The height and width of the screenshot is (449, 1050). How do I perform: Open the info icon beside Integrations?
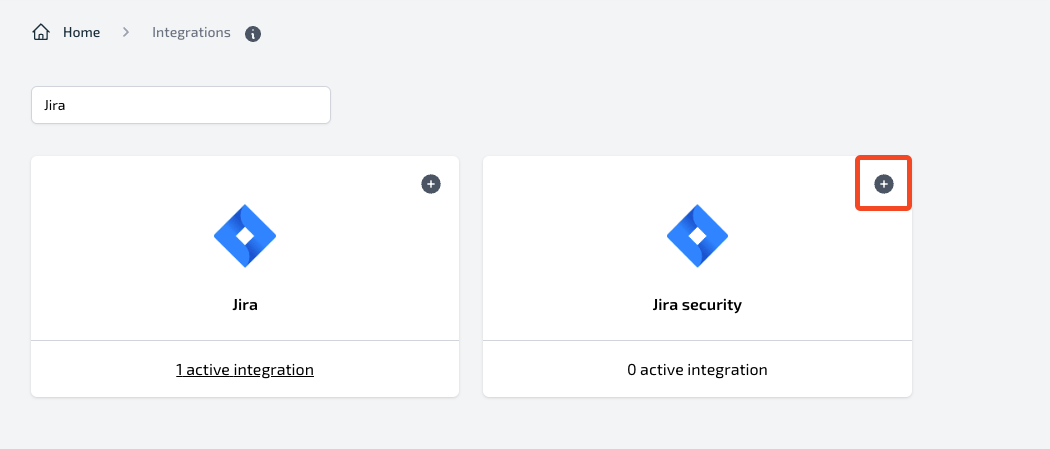click(252, 33)
